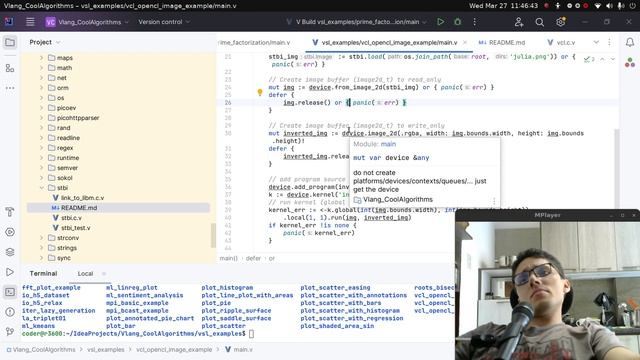Click the MPlayer window title bar
Image resolution: width=640 pixels, height=360 pixels.
point(547,215)
